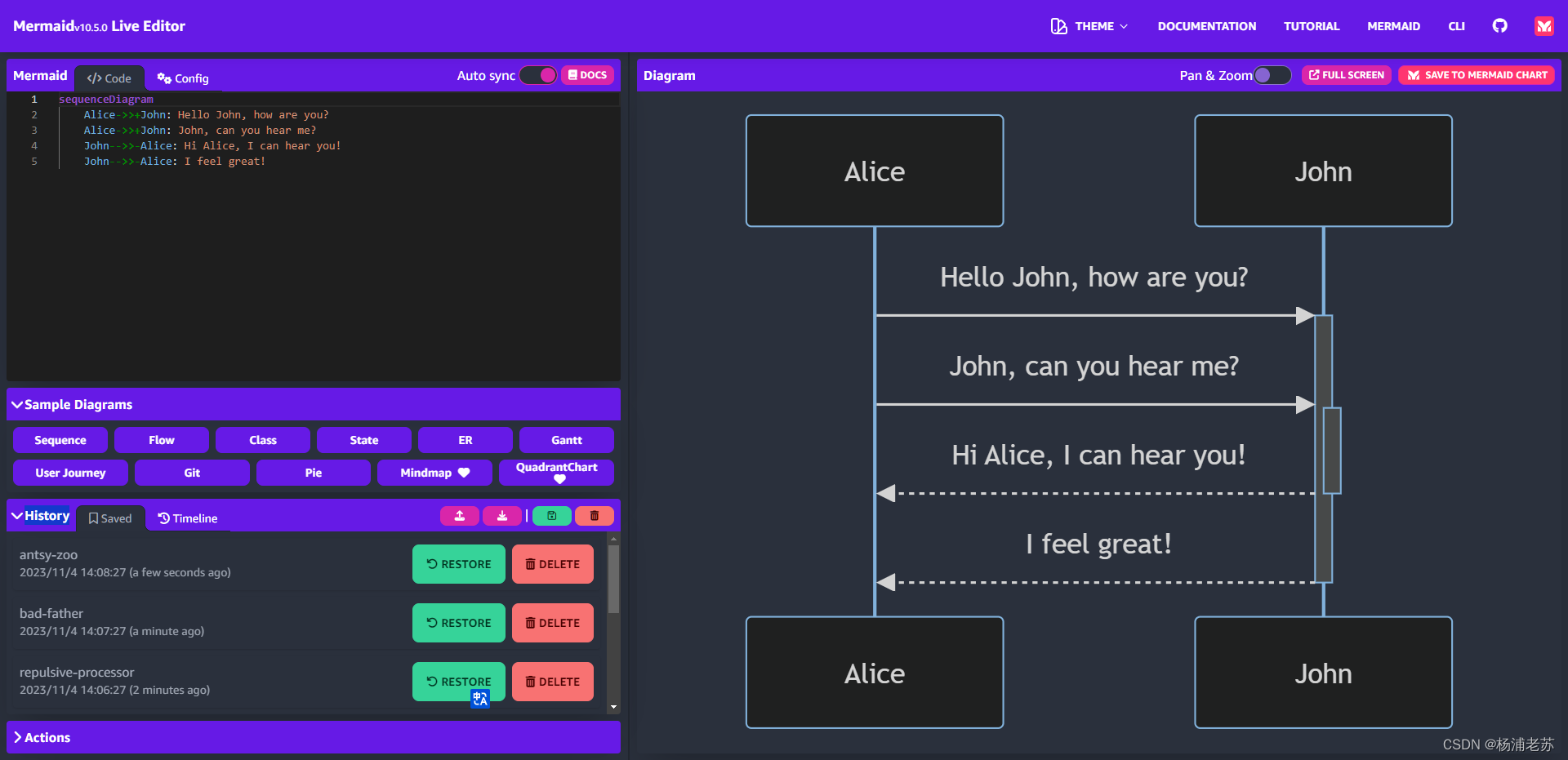Open the GitHub repository icon
This screenshot has height=760, width=1568.
point(1499,26)
